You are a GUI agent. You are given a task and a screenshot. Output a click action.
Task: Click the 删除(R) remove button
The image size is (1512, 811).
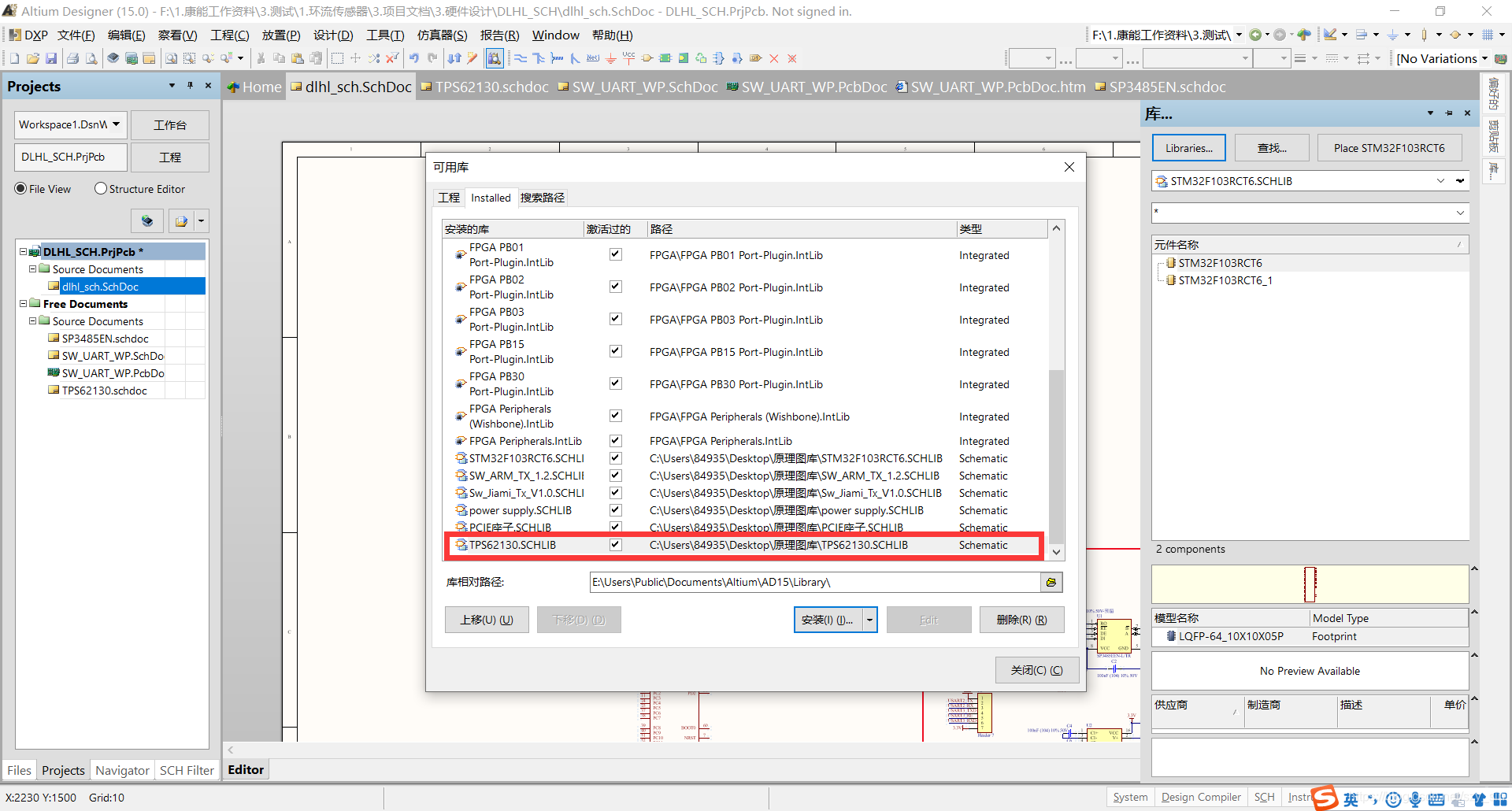(x=1021, y=620)
